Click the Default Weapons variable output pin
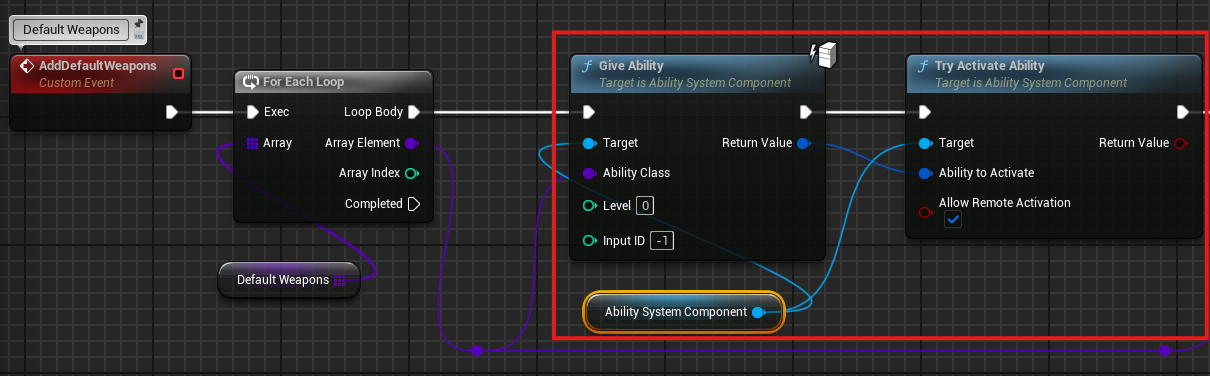 [340, 280]
